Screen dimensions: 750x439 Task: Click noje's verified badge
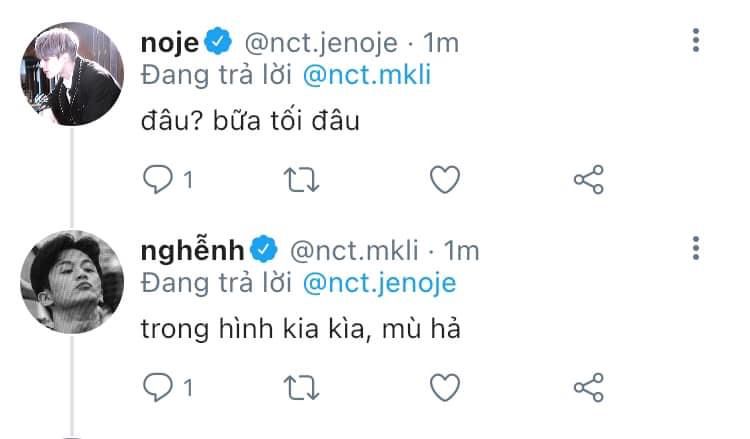click(219, 43)
